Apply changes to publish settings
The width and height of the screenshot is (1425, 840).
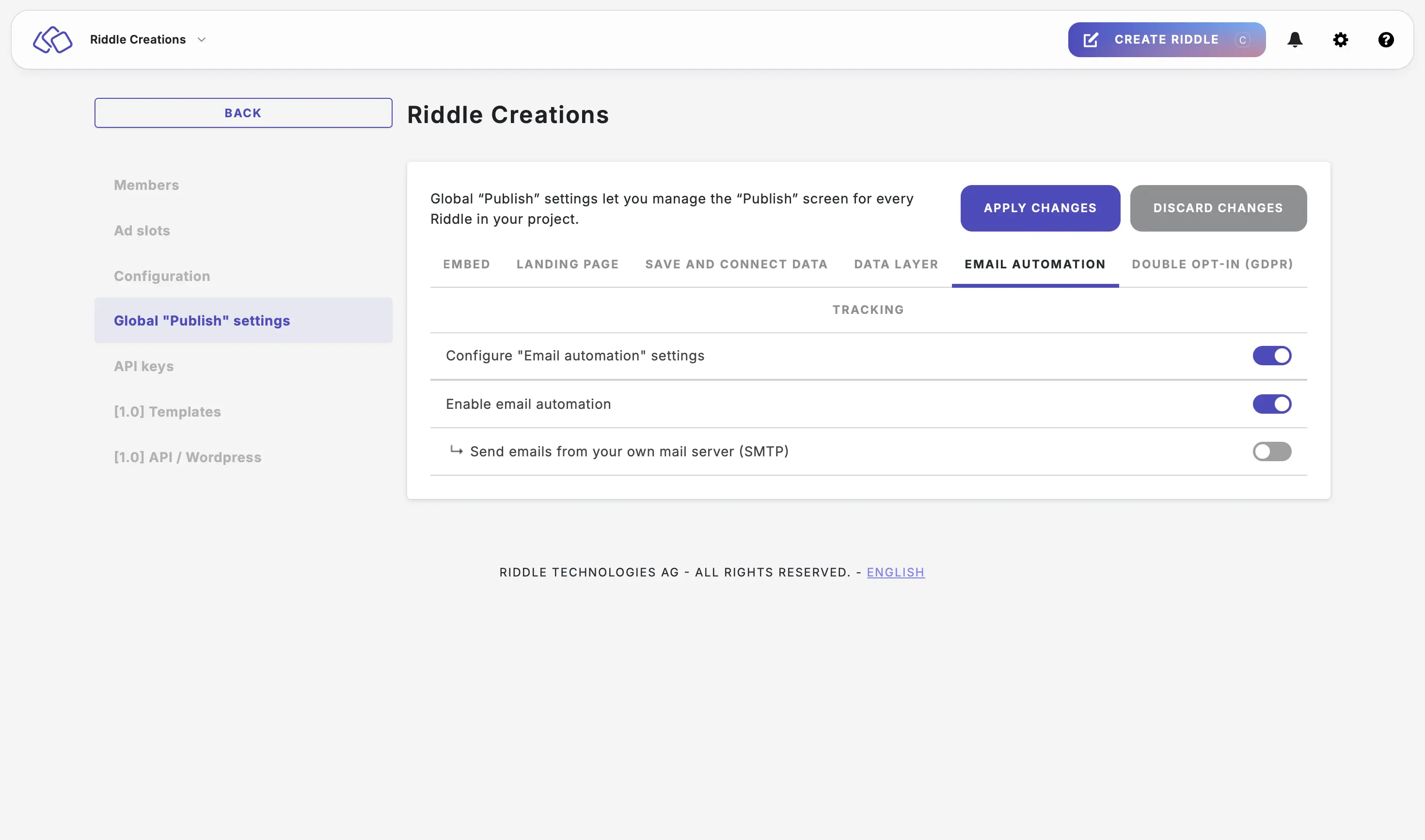tap(1040, 208)
